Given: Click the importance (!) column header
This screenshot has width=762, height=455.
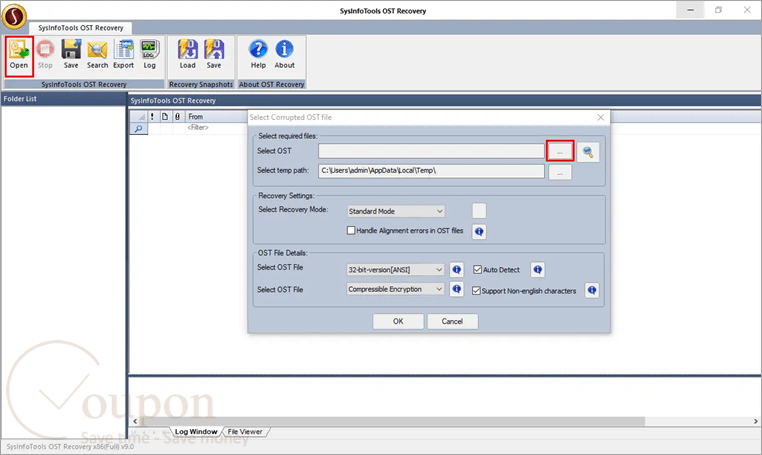Looking at the screenshot, I should coord(152,117).
